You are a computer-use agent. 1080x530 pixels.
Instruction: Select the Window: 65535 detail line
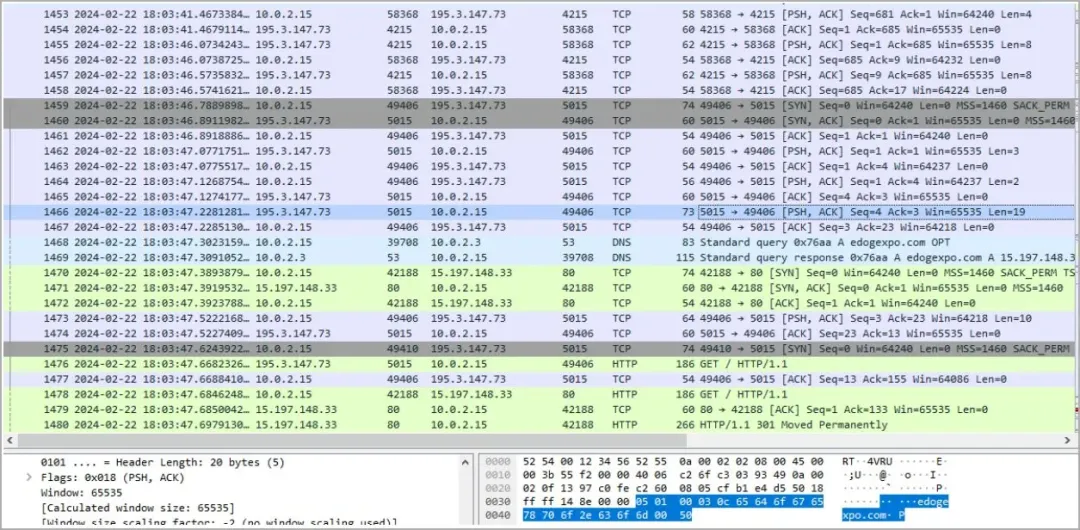(x=81, y=493)
